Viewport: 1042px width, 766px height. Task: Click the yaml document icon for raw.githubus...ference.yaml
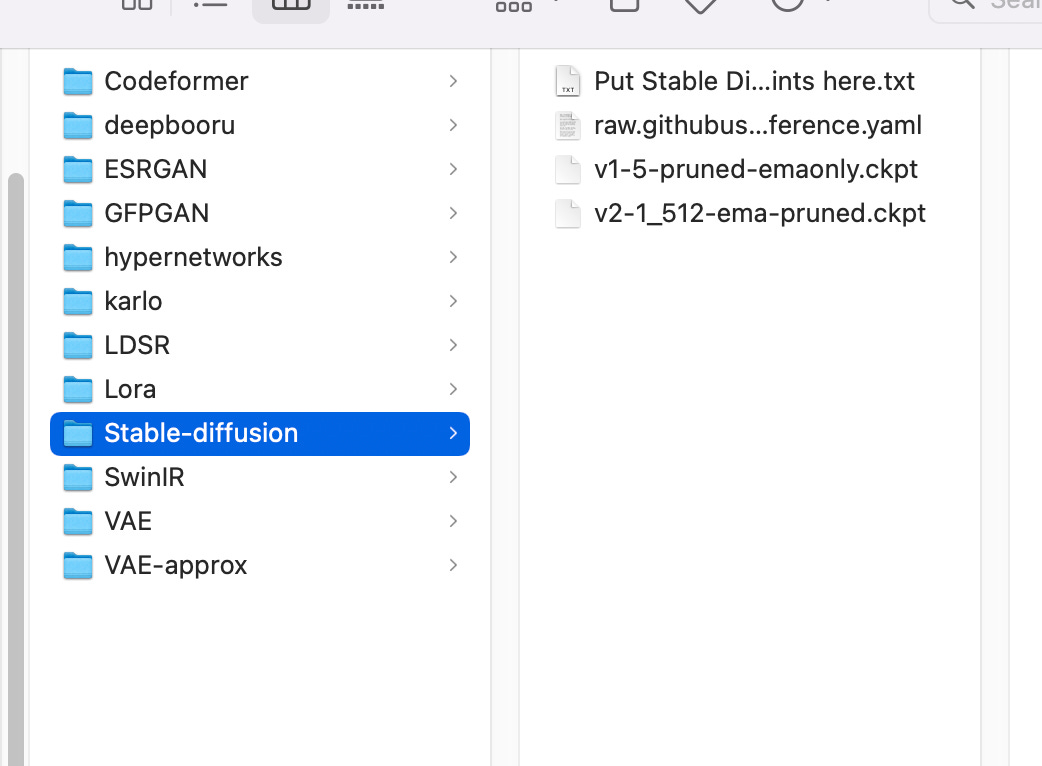pos(568,126)
